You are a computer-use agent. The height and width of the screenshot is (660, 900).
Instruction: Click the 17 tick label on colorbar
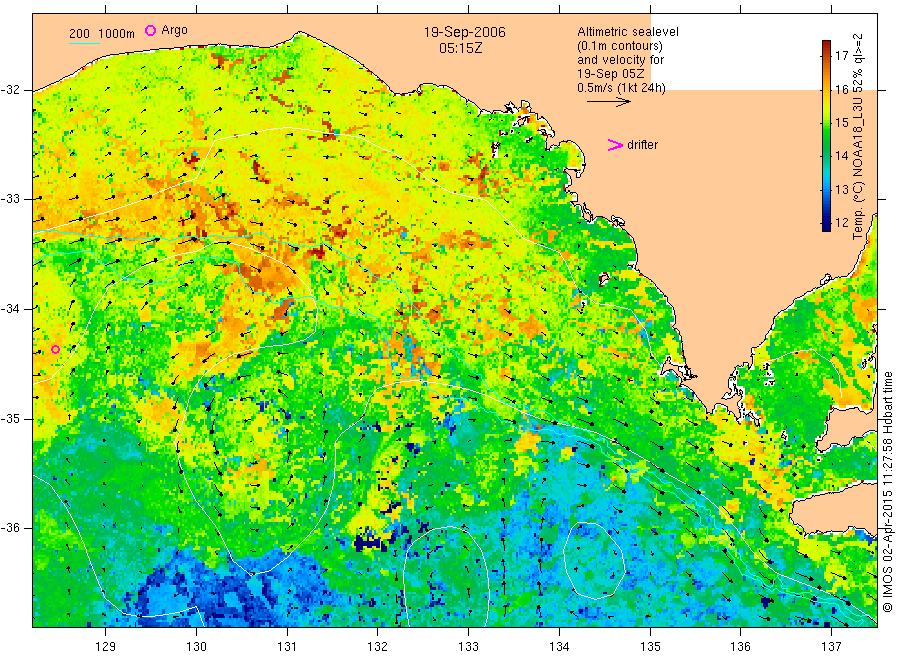[841, 56]
